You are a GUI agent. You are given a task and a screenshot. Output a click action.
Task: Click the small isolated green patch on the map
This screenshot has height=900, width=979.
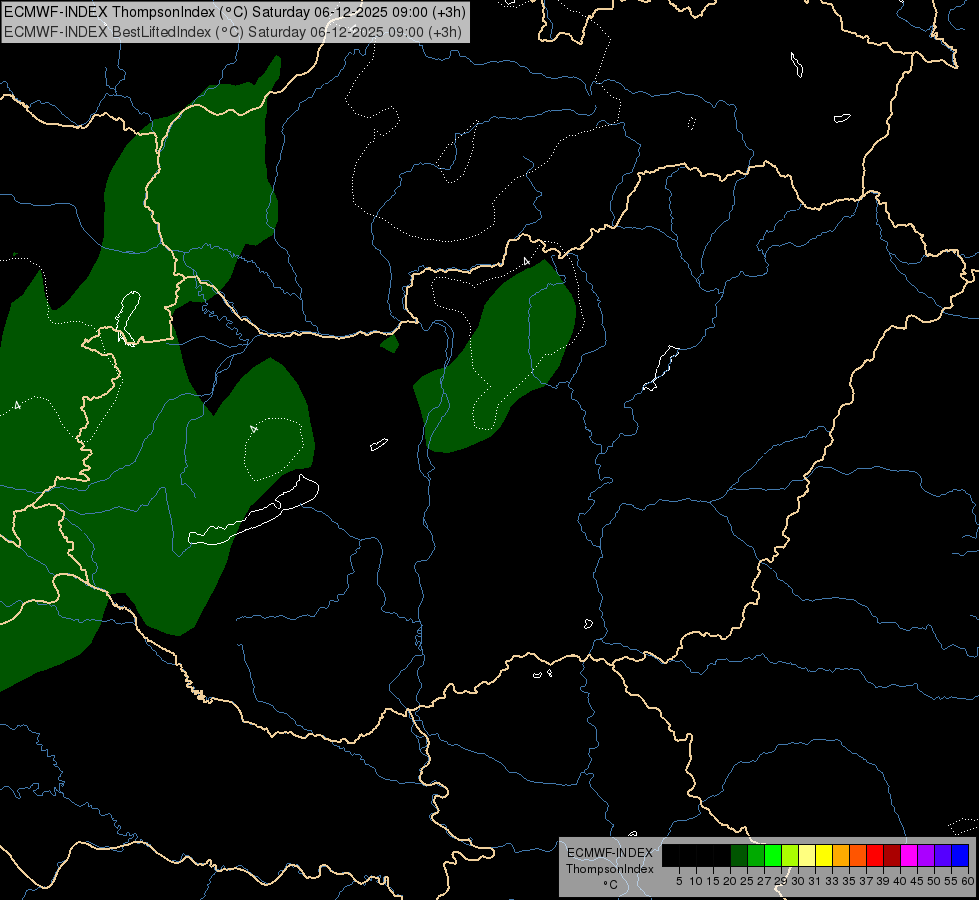[390, 344]
